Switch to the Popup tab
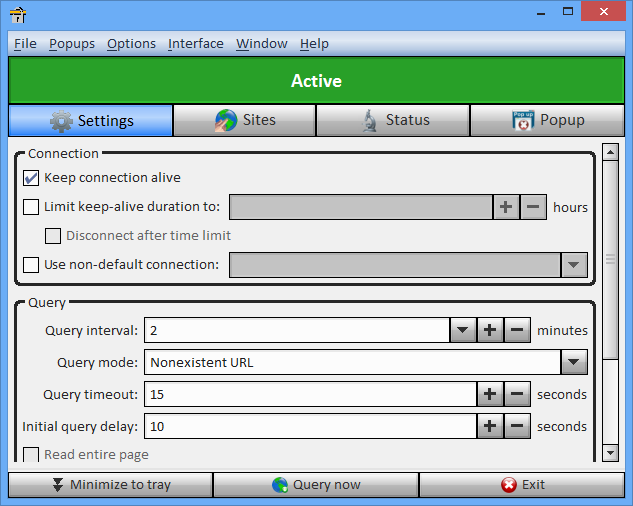 (x=547, y=120)
